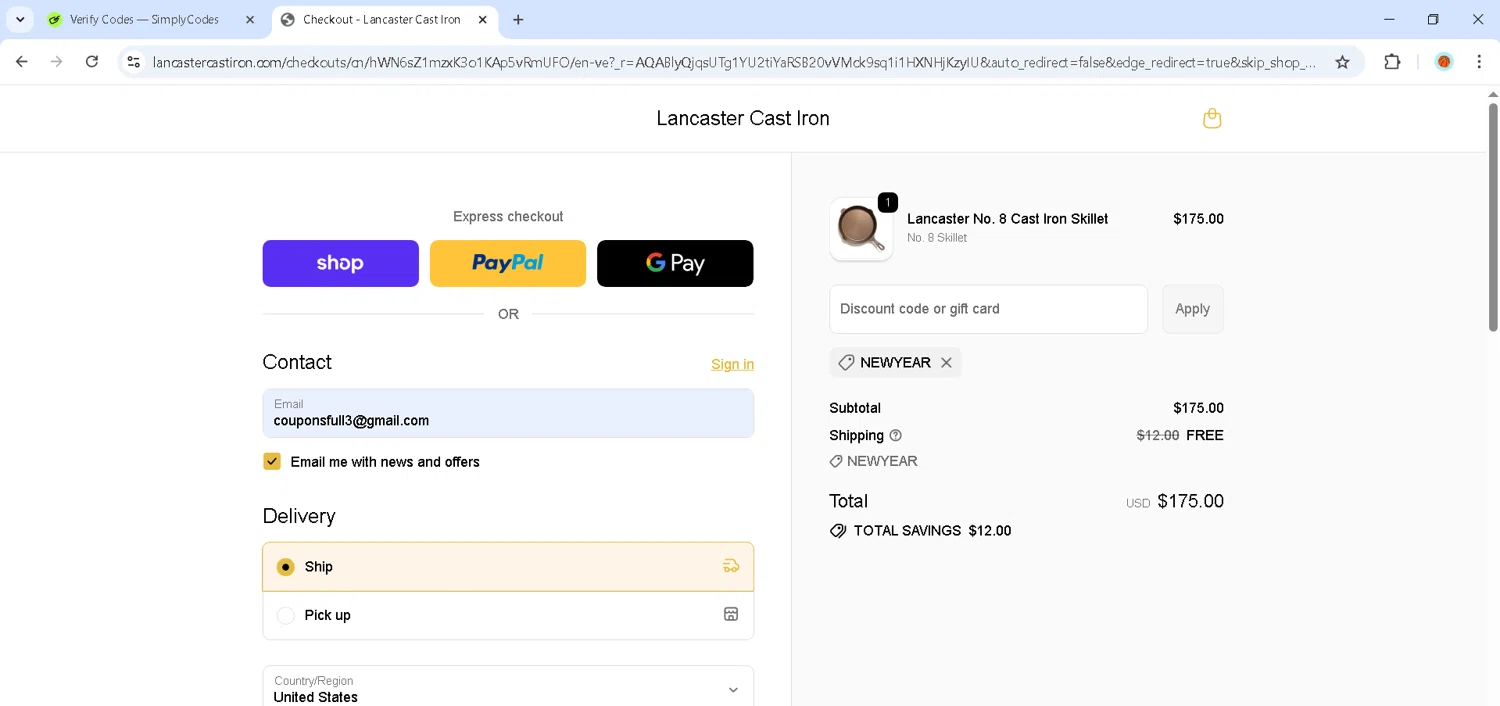Restore down the browser window
Image resolution: width=1500 pixels, height=706 pixels.
tap(1433, 20)
